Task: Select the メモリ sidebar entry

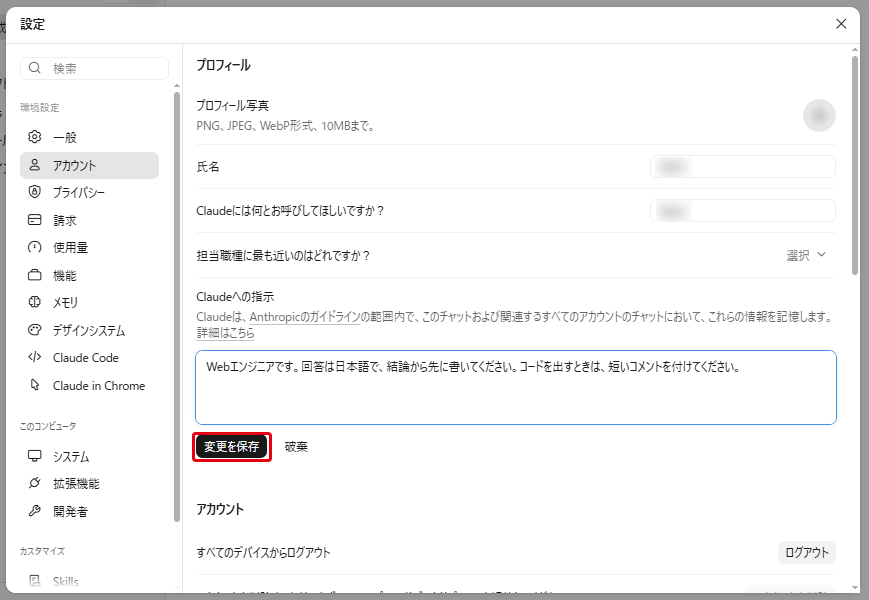Action: [89, 302]
